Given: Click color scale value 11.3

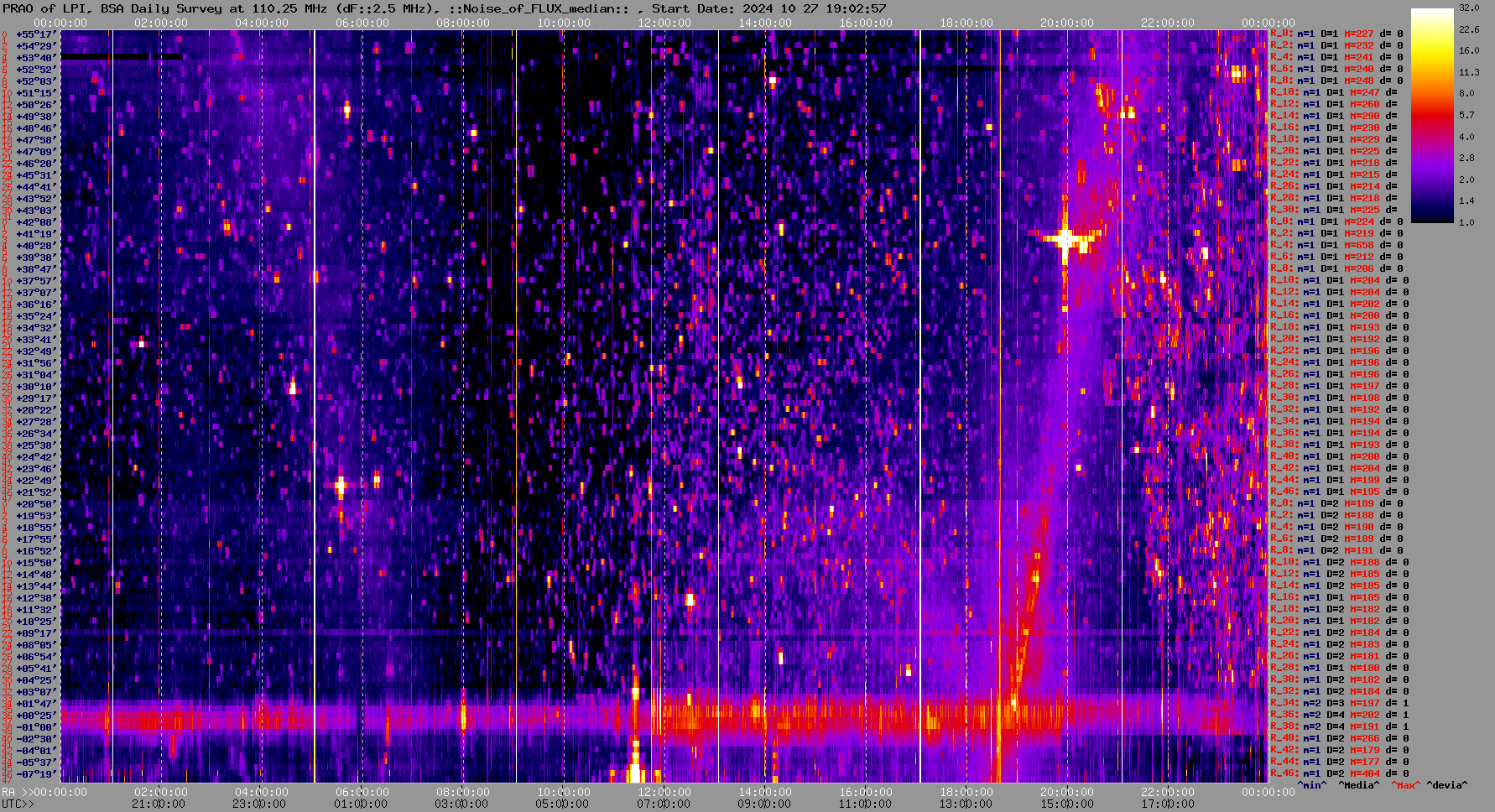Looking at the screenshot, I should tap(1469, 72).
